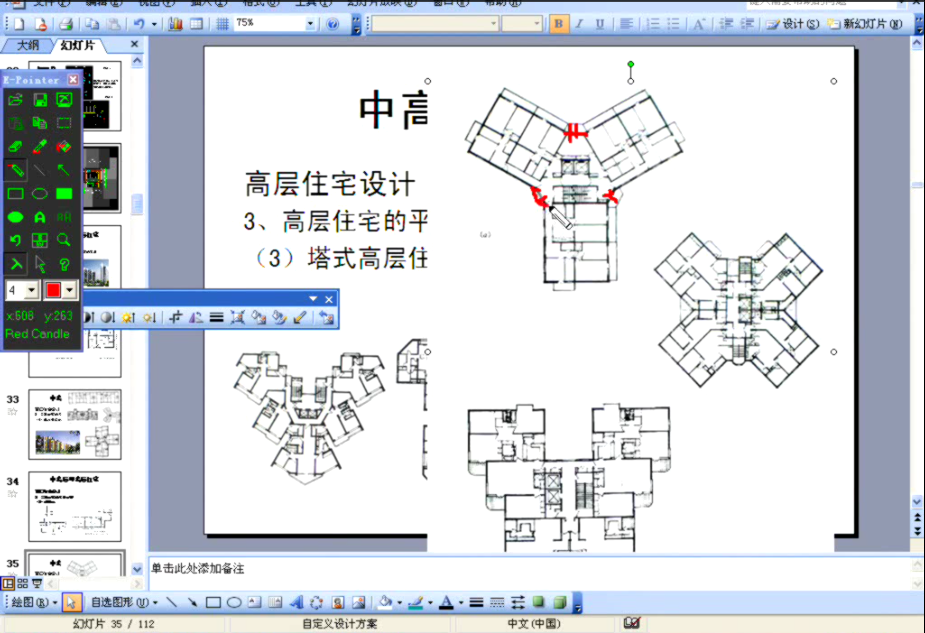The image size is (925, 633).
Task: Open the font name dropdown
Action: click(494, 24)
